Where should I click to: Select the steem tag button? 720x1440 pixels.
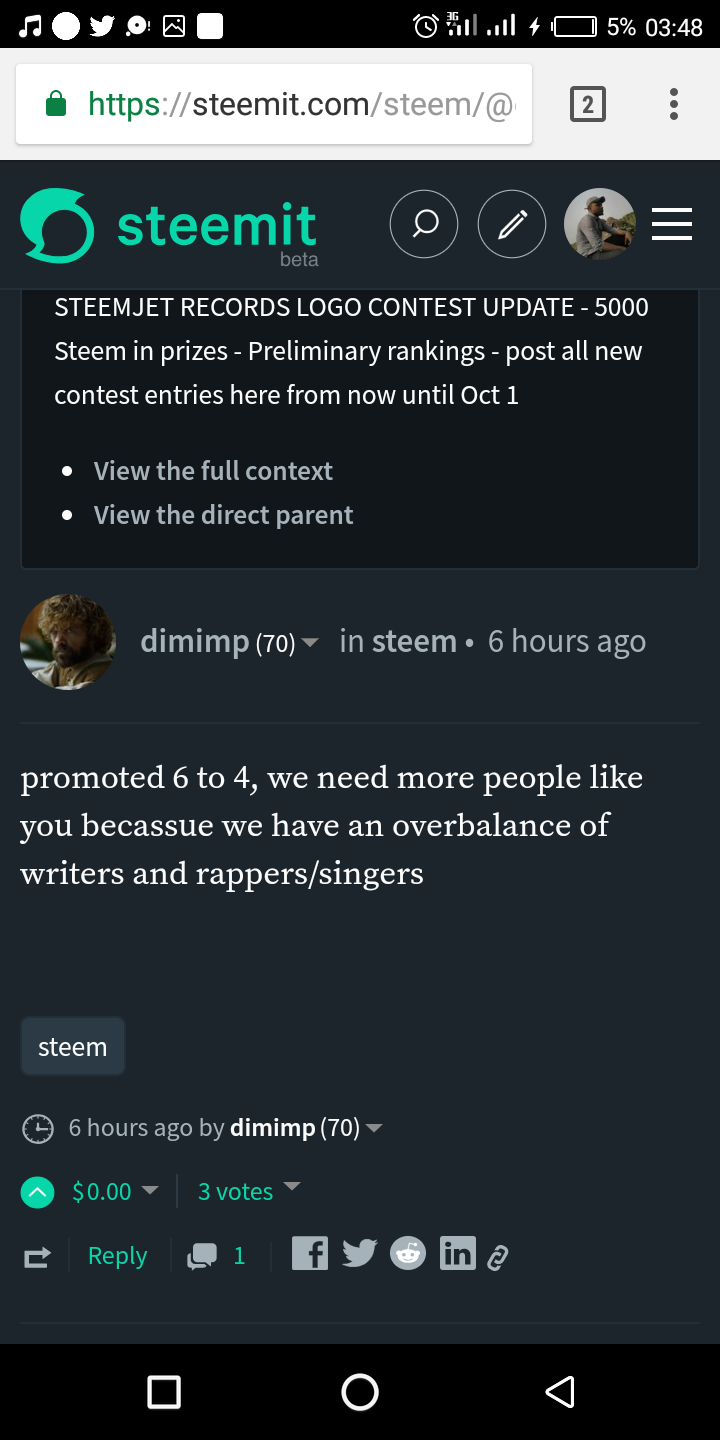coord(73,1047)
